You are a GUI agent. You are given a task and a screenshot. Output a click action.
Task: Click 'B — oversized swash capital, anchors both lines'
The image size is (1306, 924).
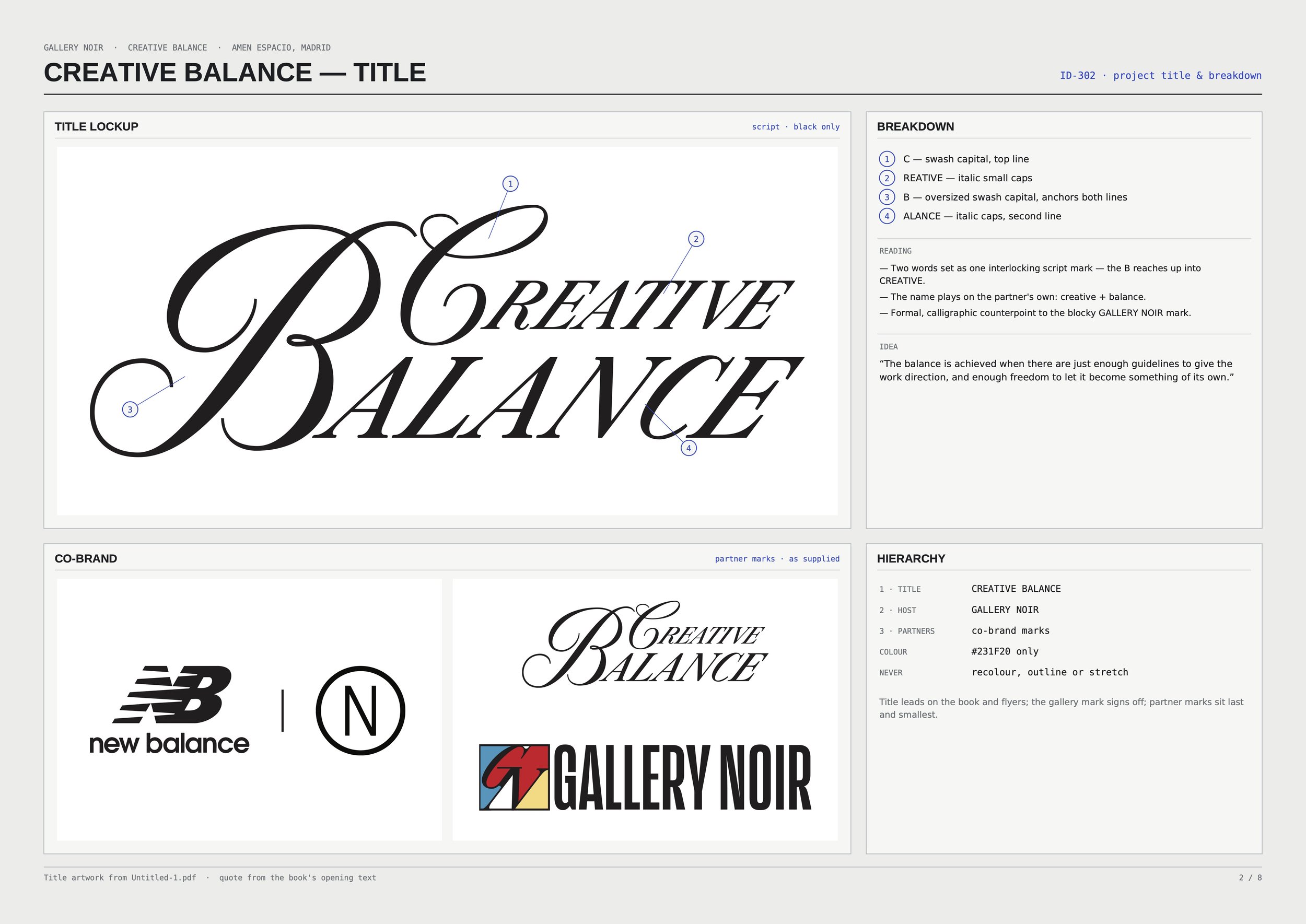pos(1015,197)
